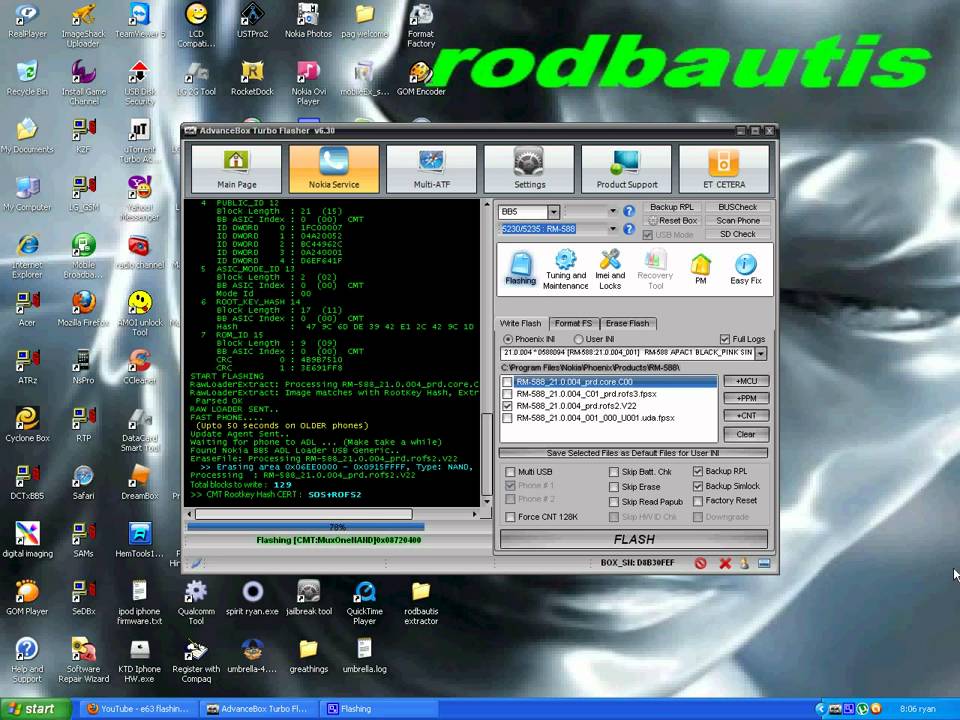Switch to the Format FS tab
Screen dimensions: 960x720
coord(574,323)
